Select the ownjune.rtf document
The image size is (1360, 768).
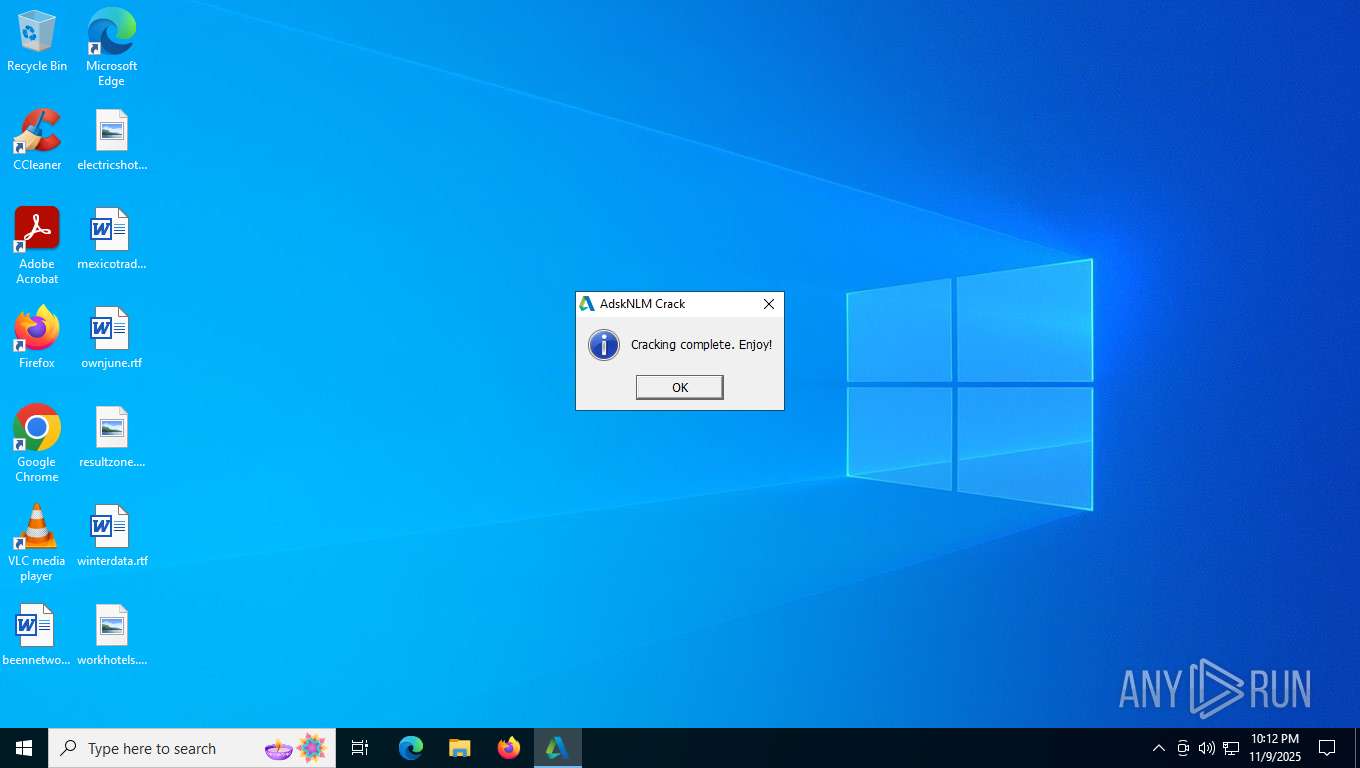tap(111, 338)
